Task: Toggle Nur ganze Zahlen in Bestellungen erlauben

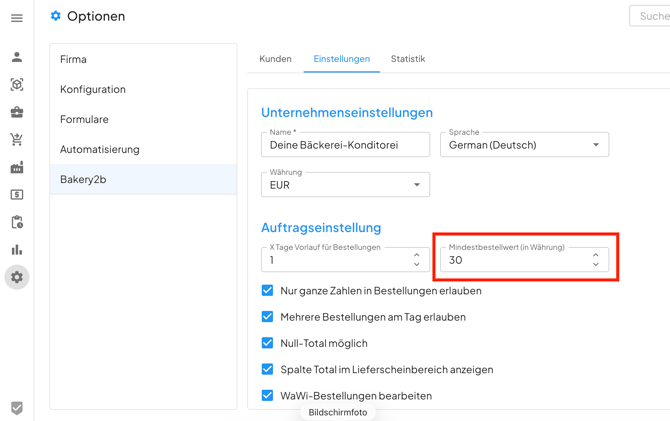Action: coord(267,291)
